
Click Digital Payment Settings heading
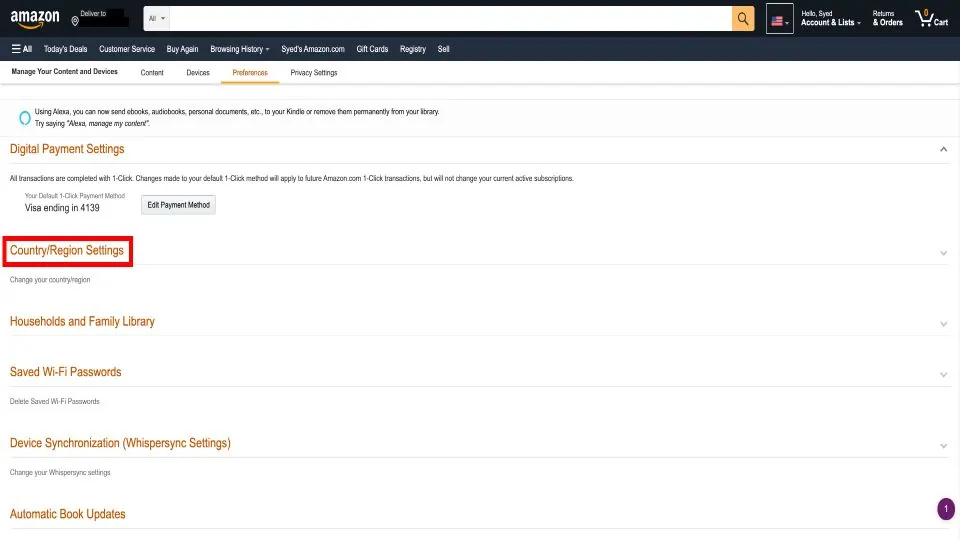pyautogui.click(x=67, y=149)
